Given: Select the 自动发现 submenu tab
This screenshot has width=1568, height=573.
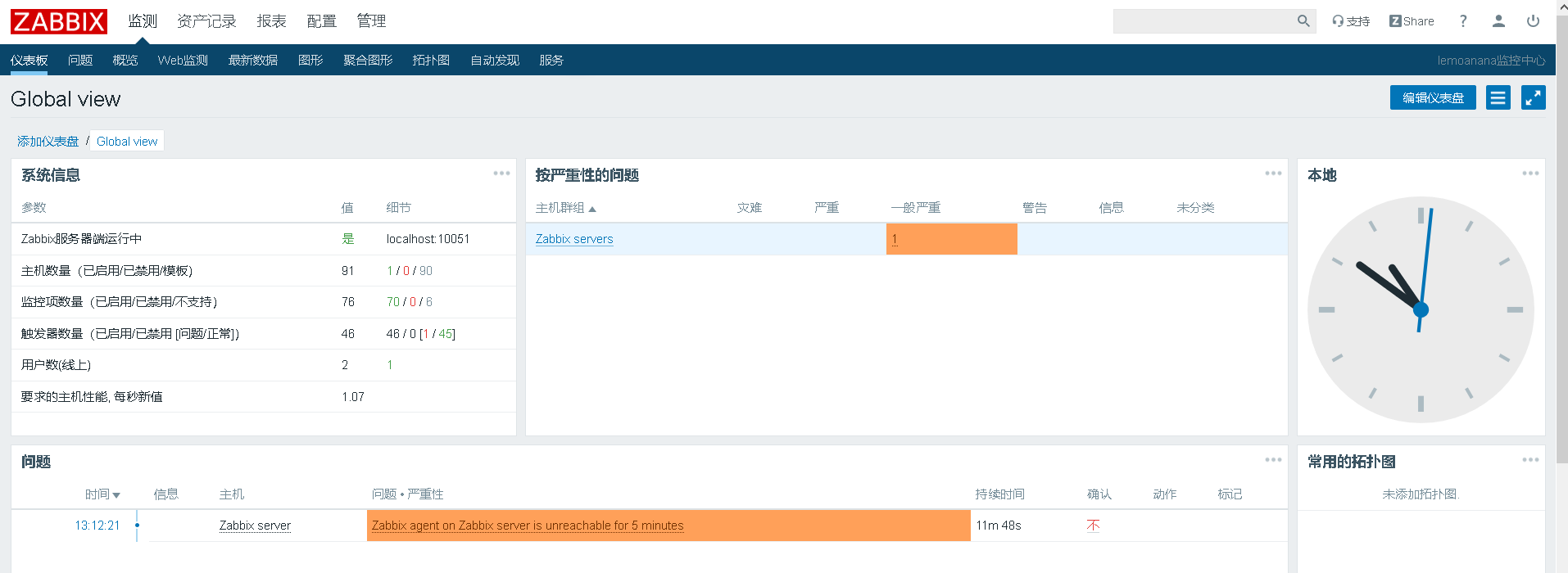Looking at the screenshot, I should pos(495,61).
